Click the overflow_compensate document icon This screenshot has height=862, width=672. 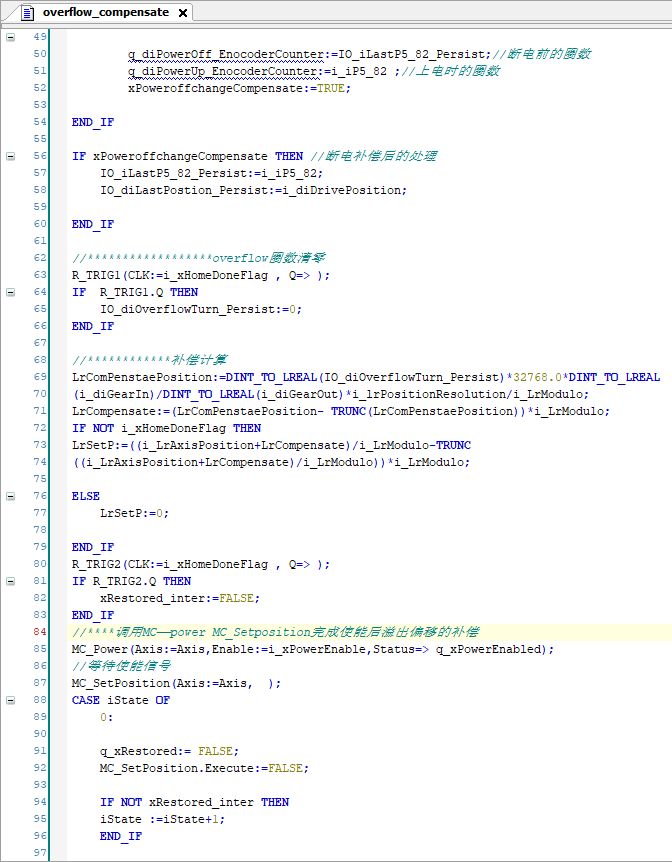coord(26,13)
